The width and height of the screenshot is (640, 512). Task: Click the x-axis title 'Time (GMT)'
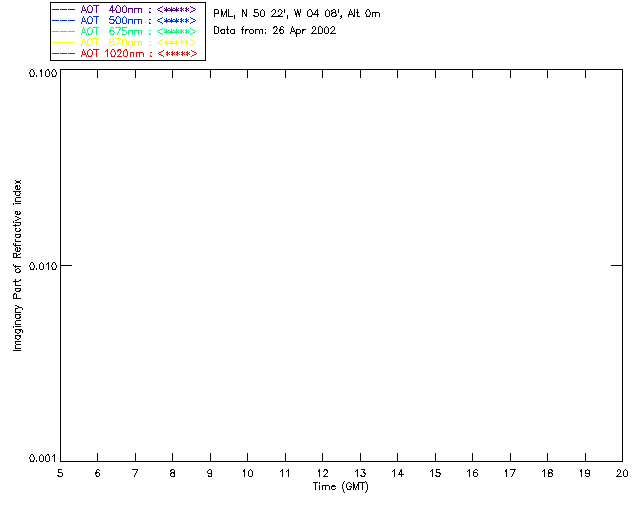coord(341,487)
